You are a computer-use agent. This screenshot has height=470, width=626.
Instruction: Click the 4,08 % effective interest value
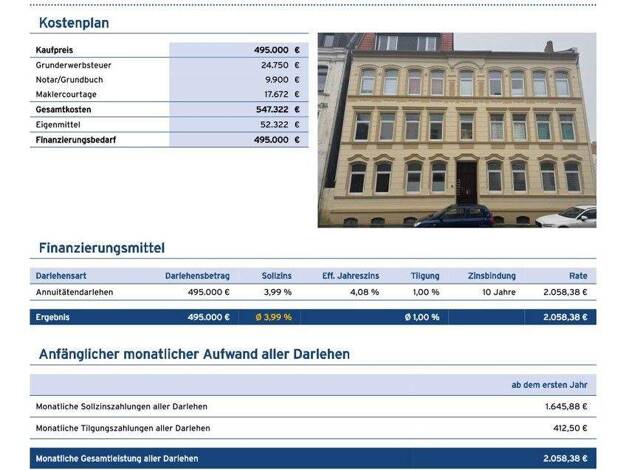[364, 292]
